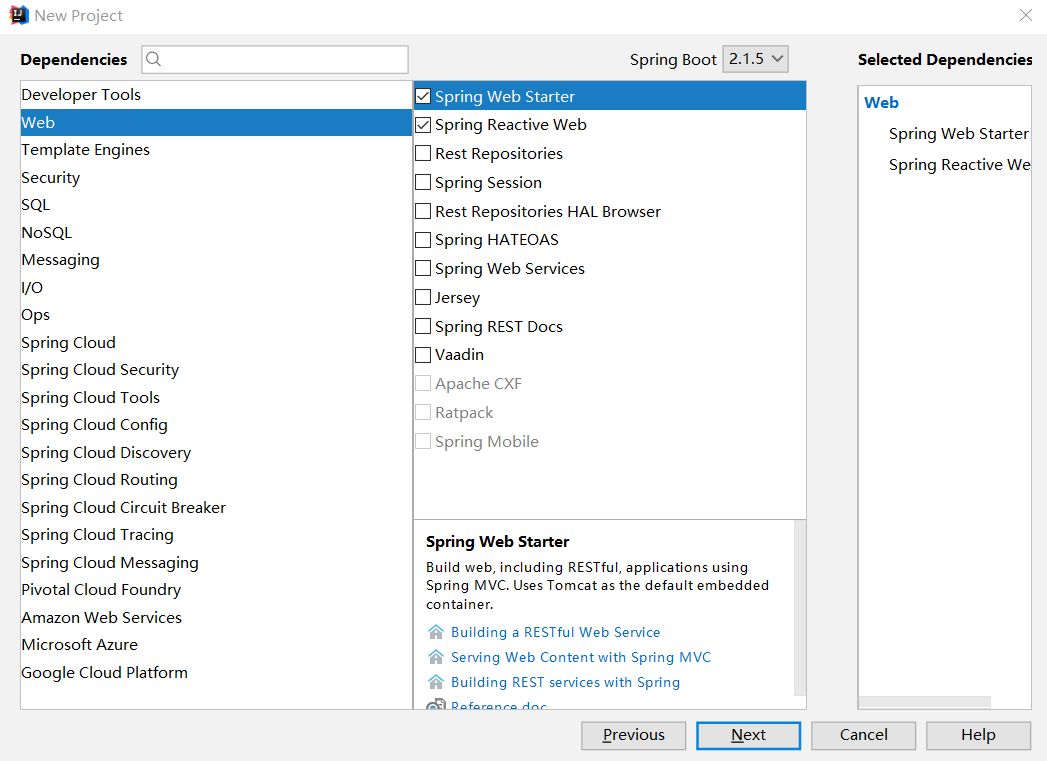
Task: Tick the Spring Web Services checkbox
Action: pos(423,268)
